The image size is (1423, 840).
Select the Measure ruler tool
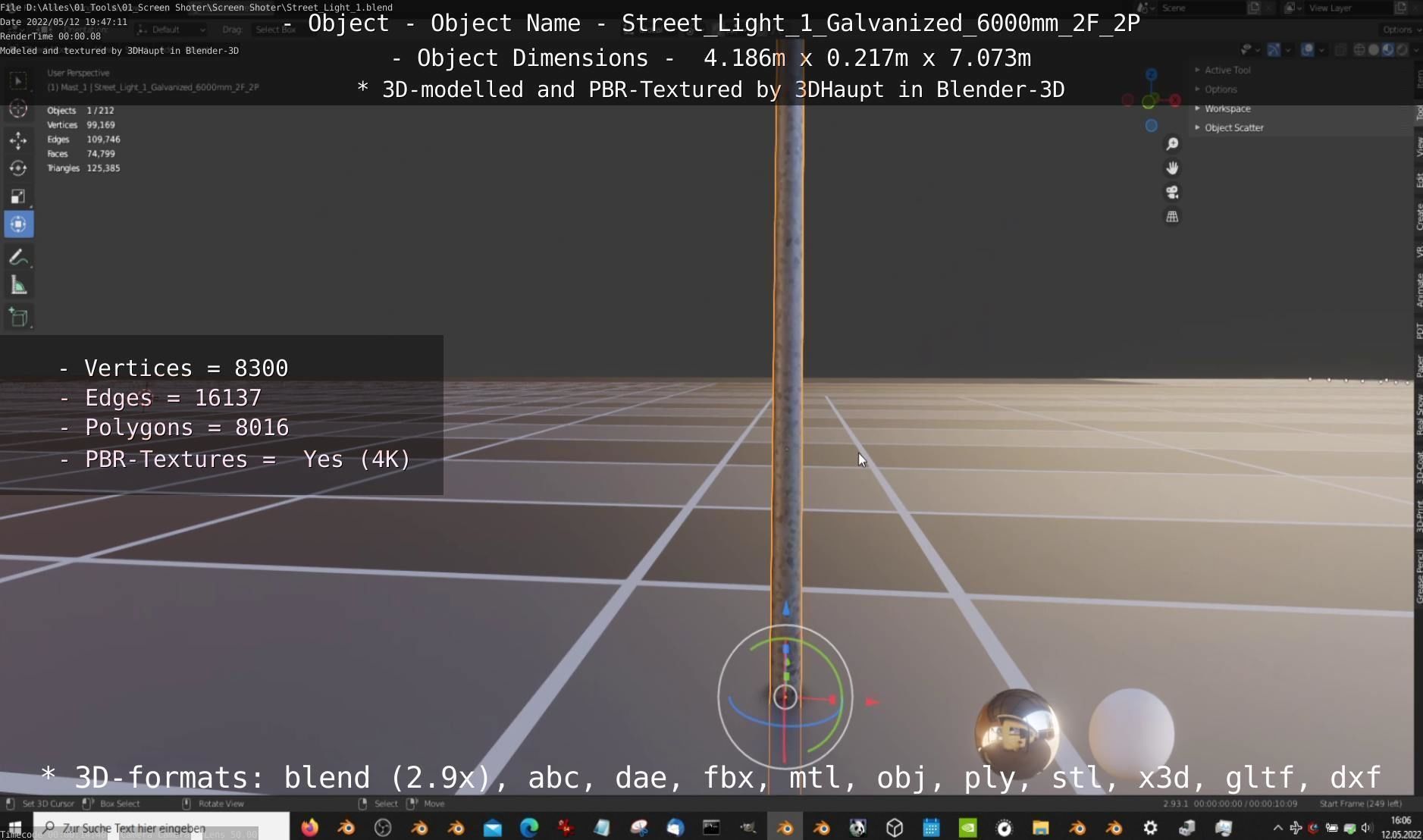pos(19,286)
